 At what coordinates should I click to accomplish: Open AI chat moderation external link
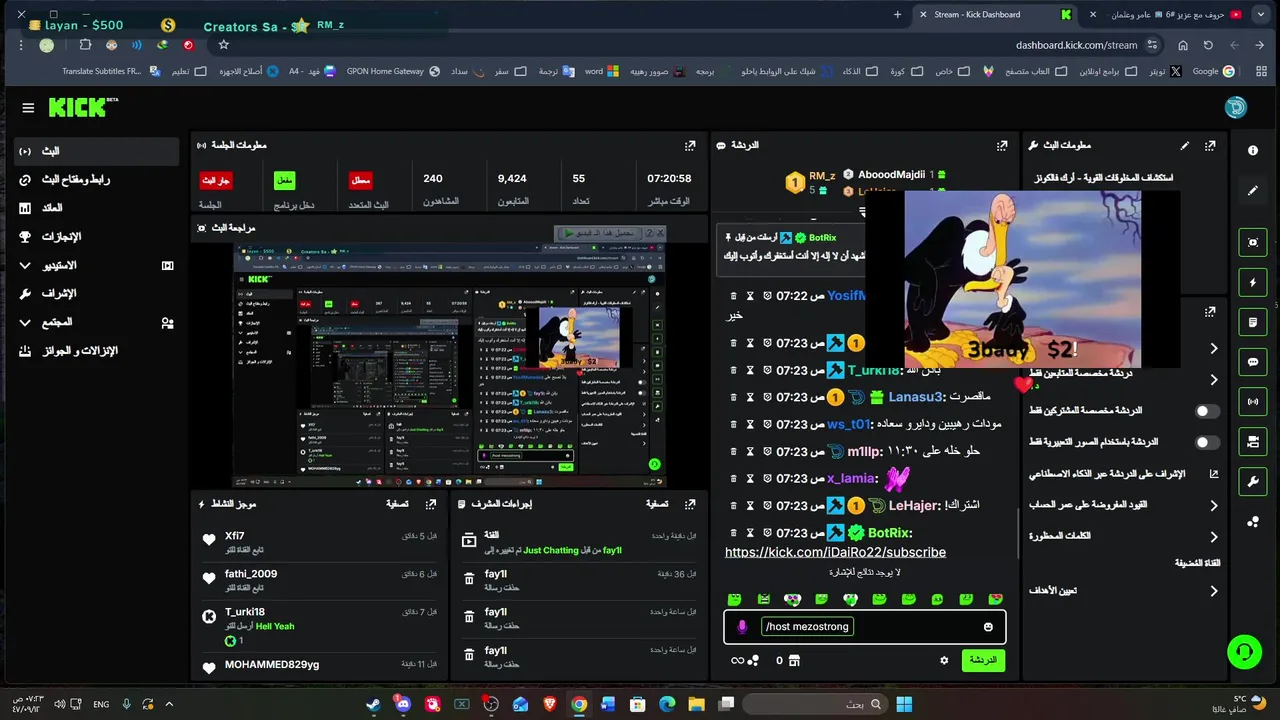1214,474
